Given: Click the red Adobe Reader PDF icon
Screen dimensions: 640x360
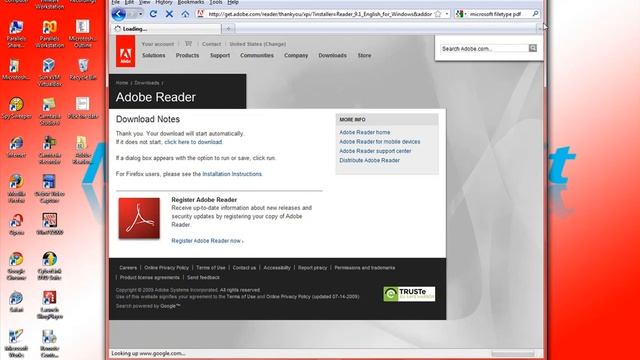Looking at the screenshot, I should click(x=139, y=218).
